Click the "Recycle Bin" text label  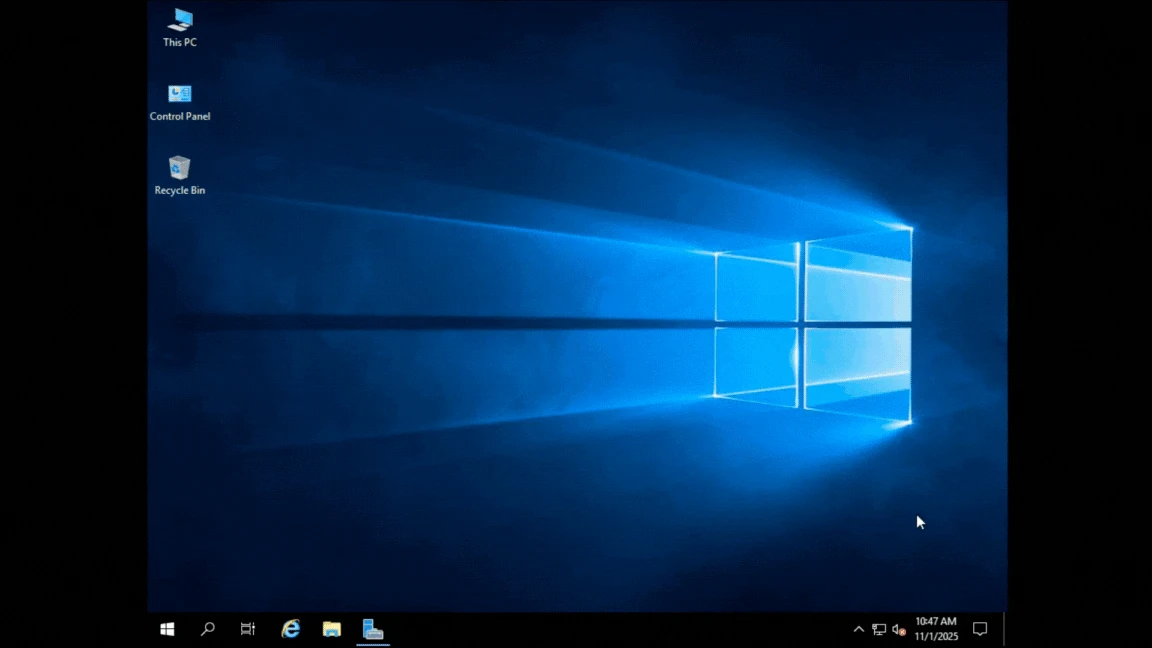point(180,191)
